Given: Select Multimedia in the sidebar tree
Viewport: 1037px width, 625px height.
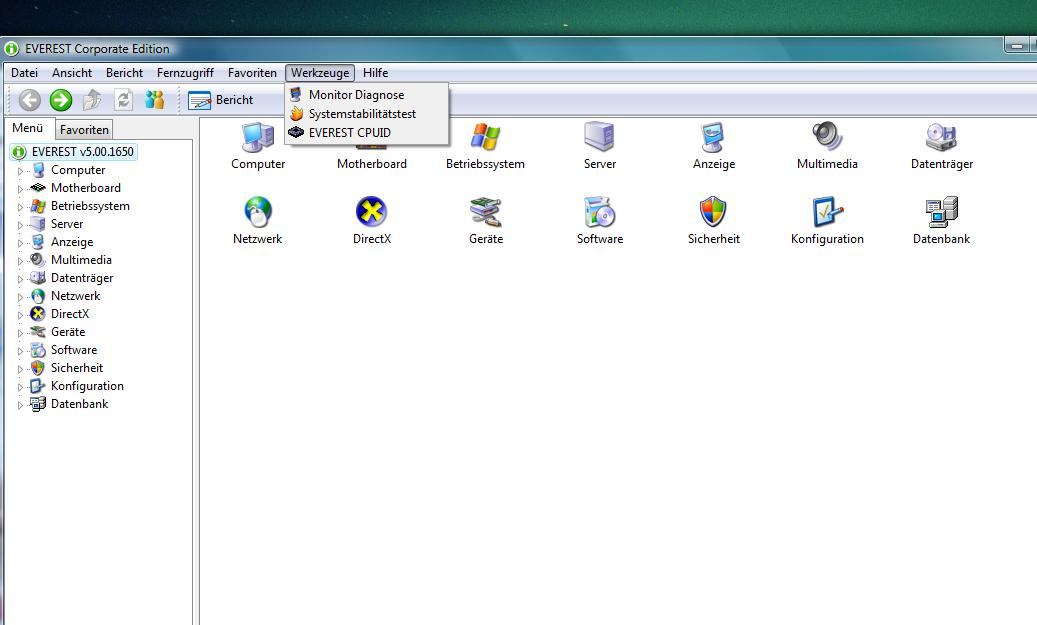Looking at the screenshot, I should click(x=81, y=260).
